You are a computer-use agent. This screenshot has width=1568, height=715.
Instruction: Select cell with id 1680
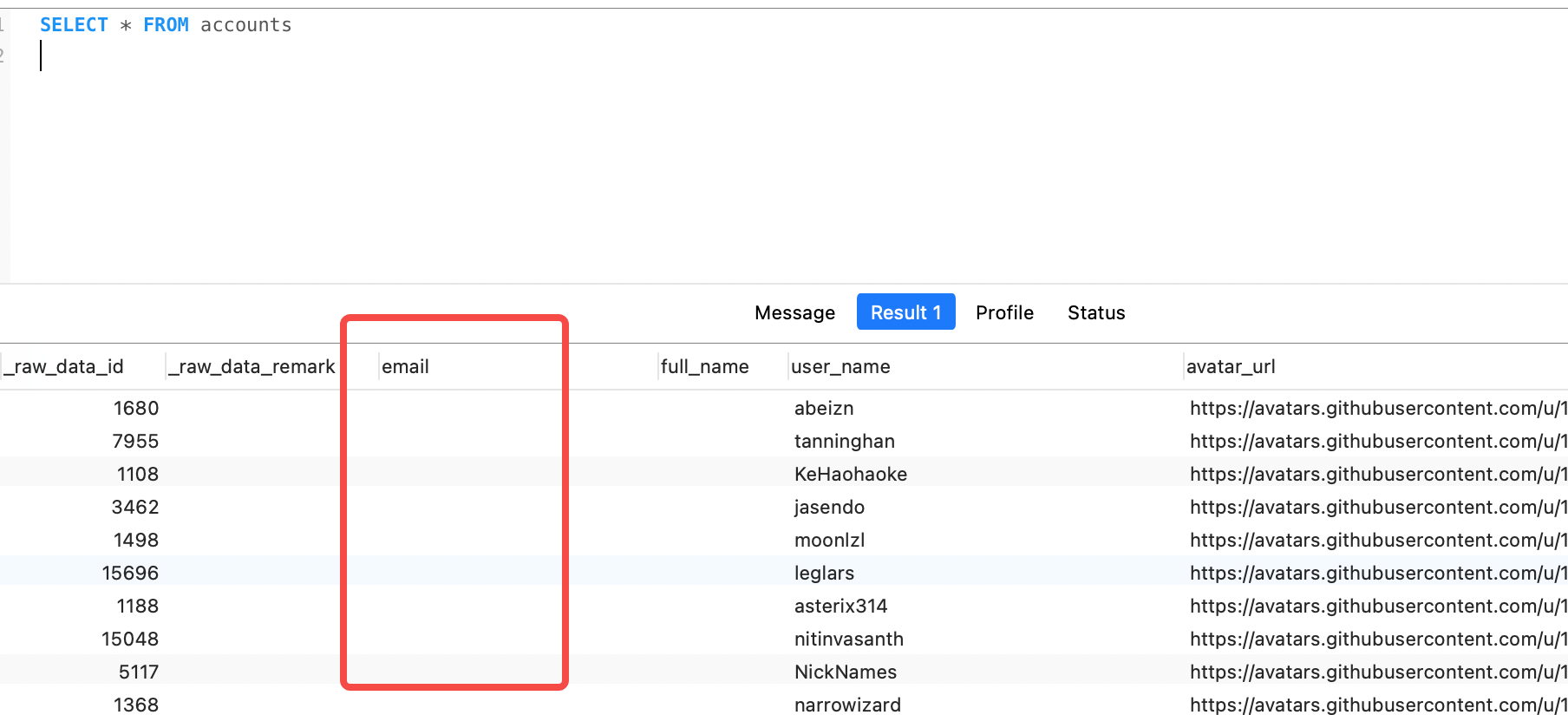[x=136, y=408]
